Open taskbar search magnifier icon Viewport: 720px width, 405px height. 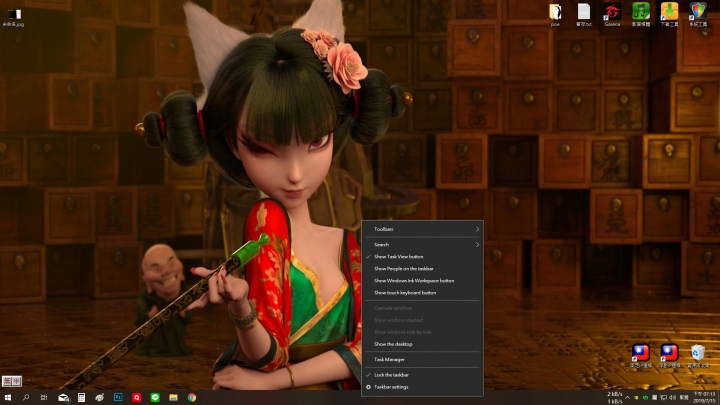tap(26, 398)
